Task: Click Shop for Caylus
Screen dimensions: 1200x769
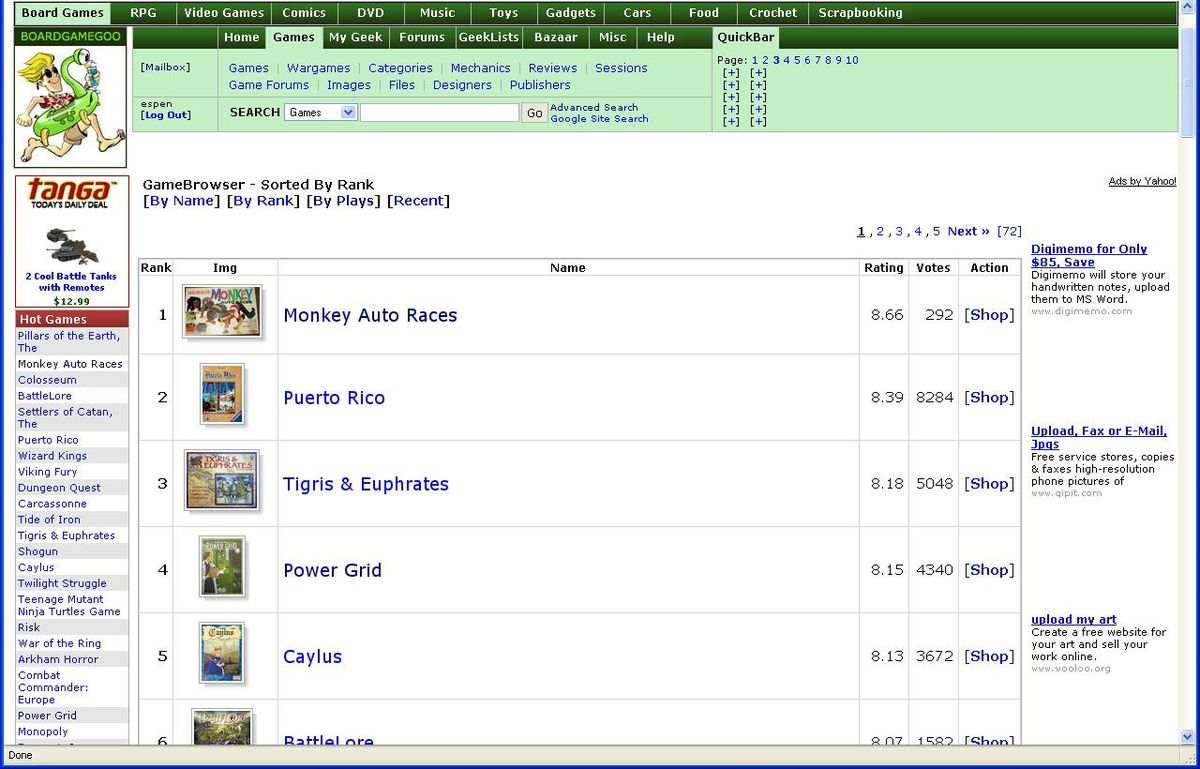Action: [x=989, y=656]
